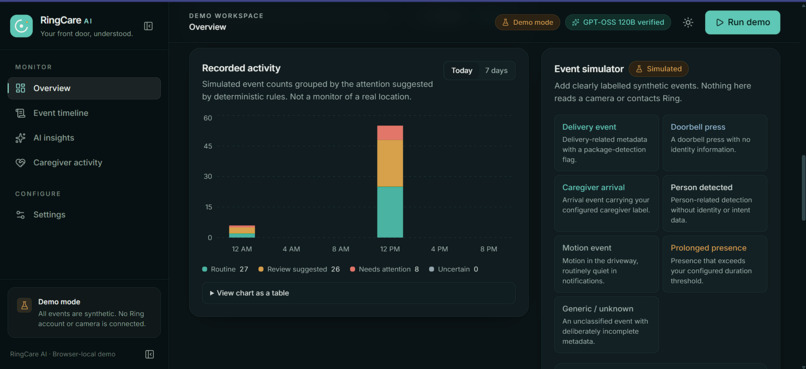806x369 pixels.
Task: Click the Event timeline list icon
Action: point(21,113)
